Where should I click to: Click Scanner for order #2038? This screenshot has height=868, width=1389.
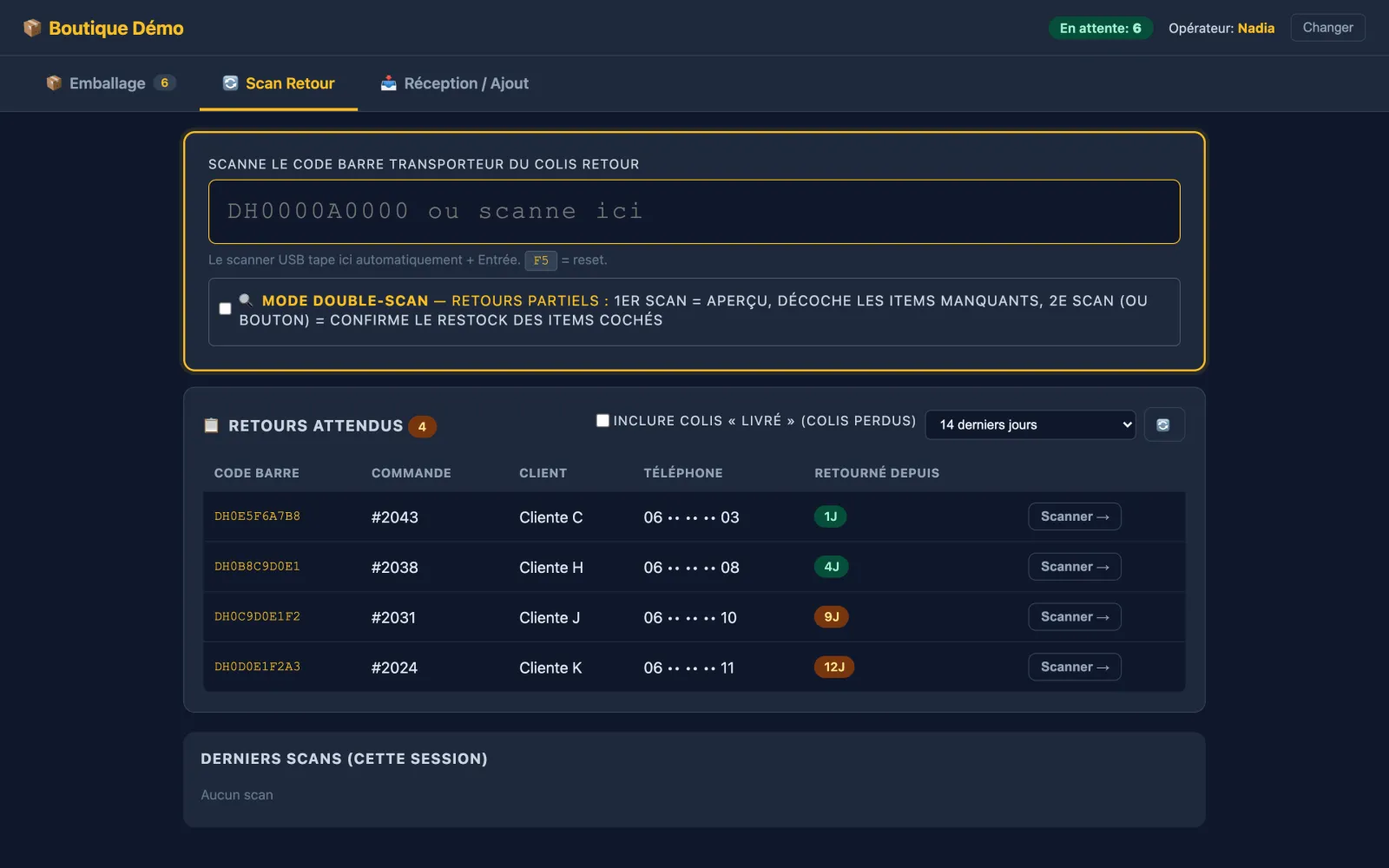(x=1075, y=567)
